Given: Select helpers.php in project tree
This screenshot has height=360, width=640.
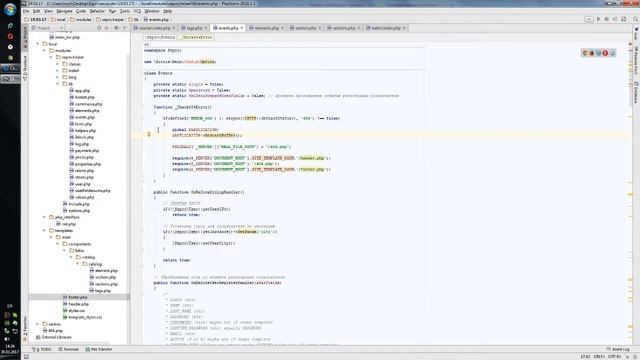Looking at the screenshot, I should pos(82,131).
